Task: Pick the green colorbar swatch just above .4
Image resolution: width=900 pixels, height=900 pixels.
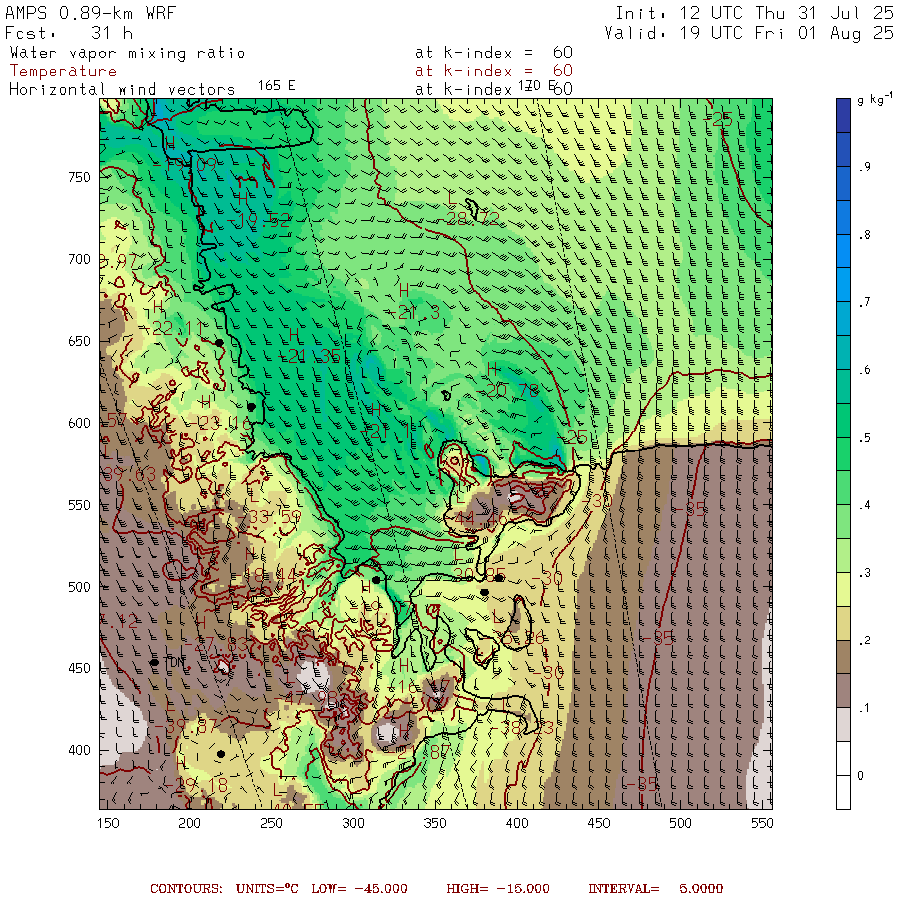Action: (x=843, y=488)
